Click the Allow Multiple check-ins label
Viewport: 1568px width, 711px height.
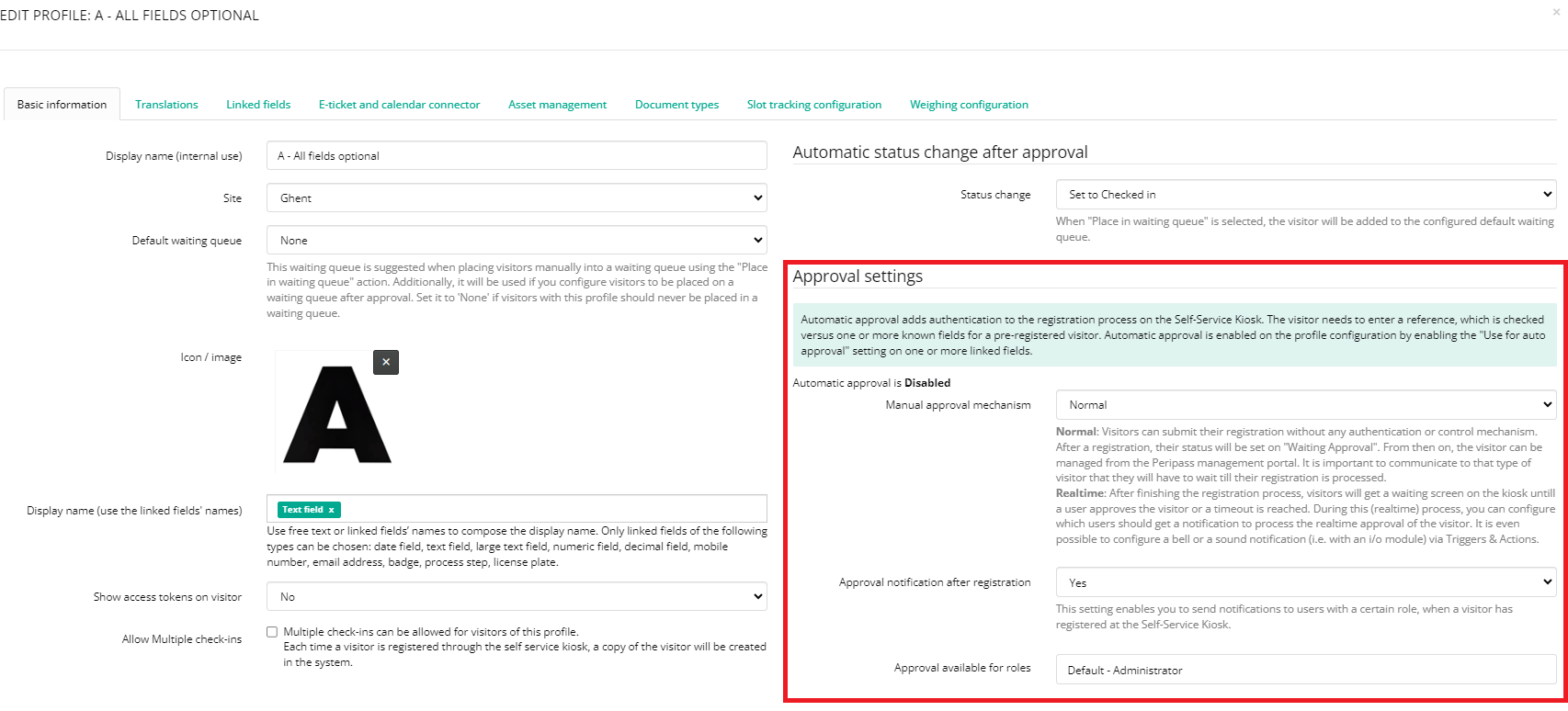[182, 639]
